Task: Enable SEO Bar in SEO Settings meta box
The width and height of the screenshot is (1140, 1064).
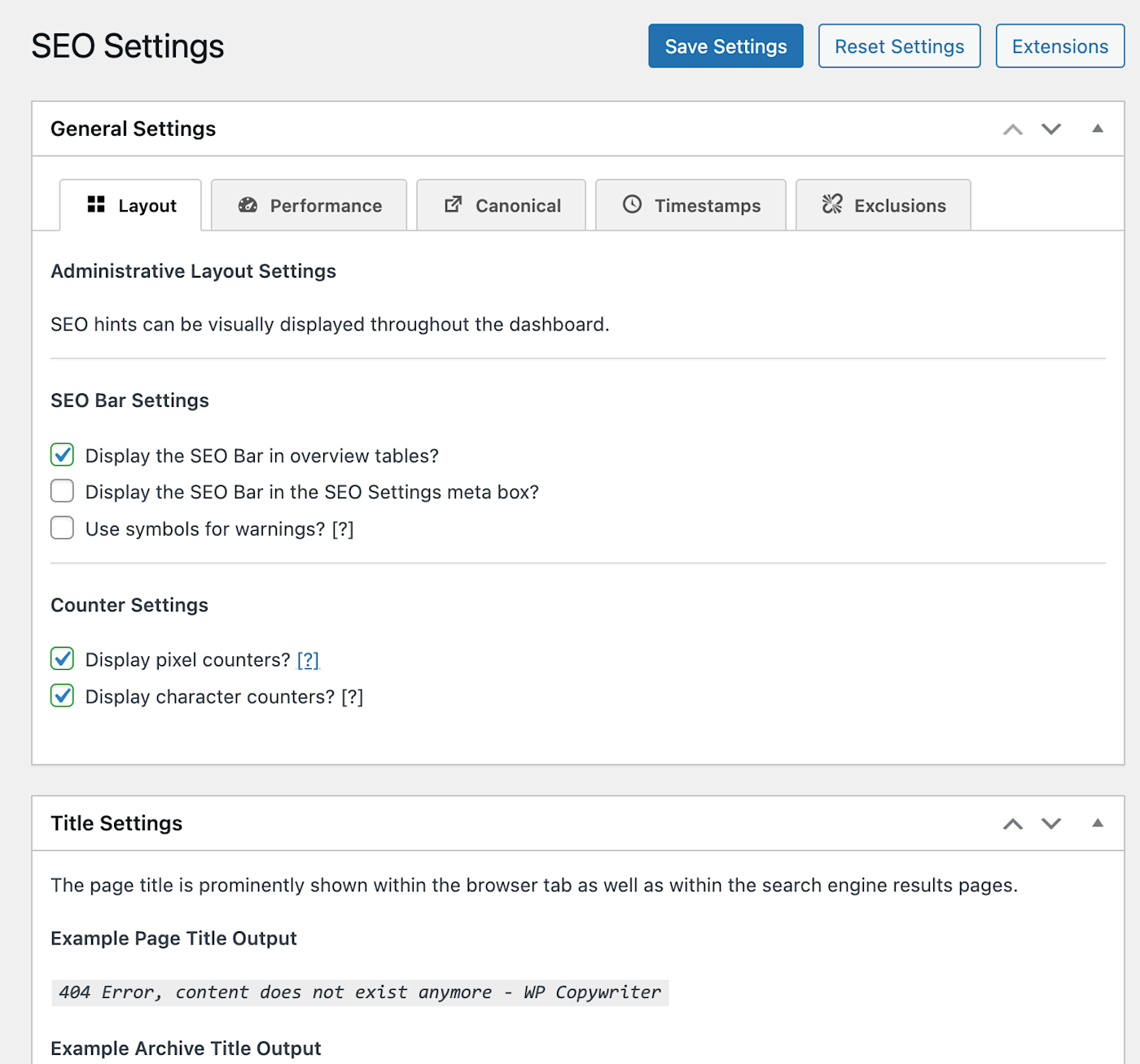Action: coord(63,492)
